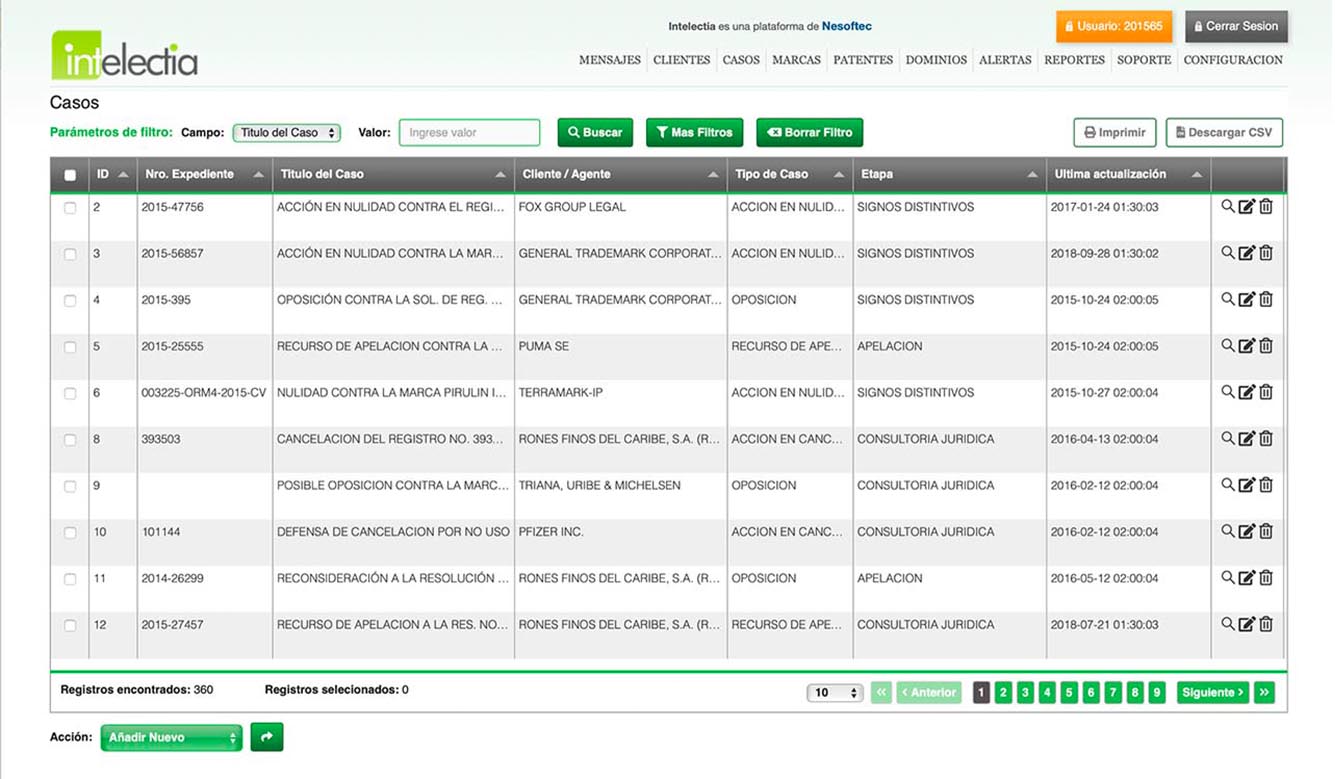Click the edit pencil icon for PUMA SE case
Screen dimensions: 1335x779
coord(1246,346)
